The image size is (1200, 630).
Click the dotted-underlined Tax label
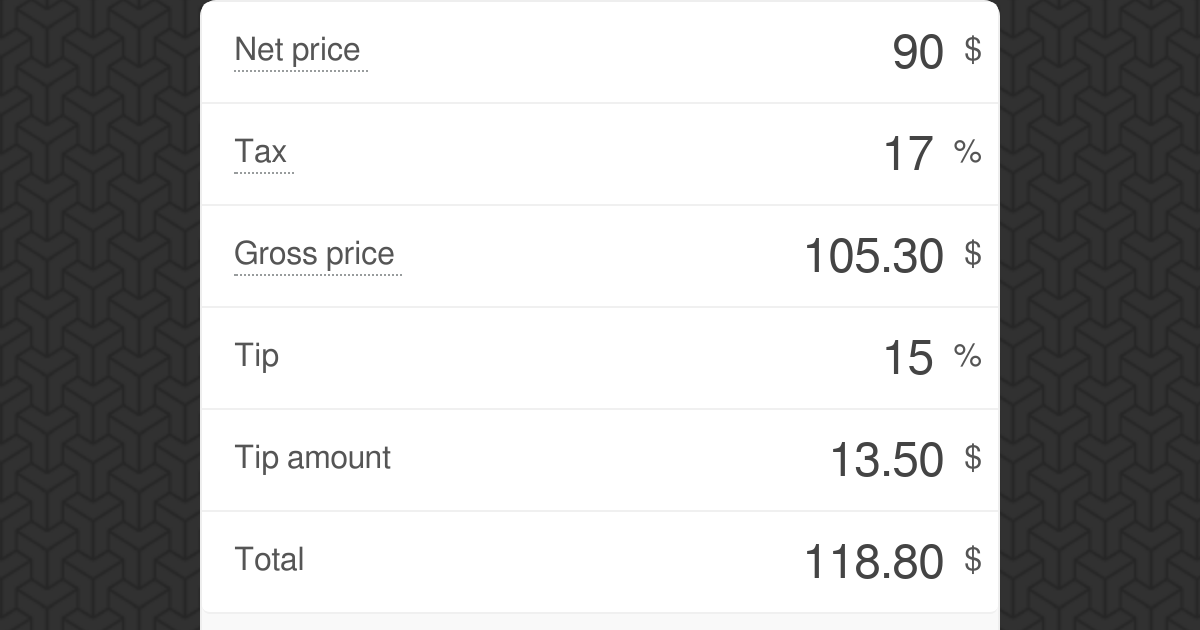coord(263,152)
